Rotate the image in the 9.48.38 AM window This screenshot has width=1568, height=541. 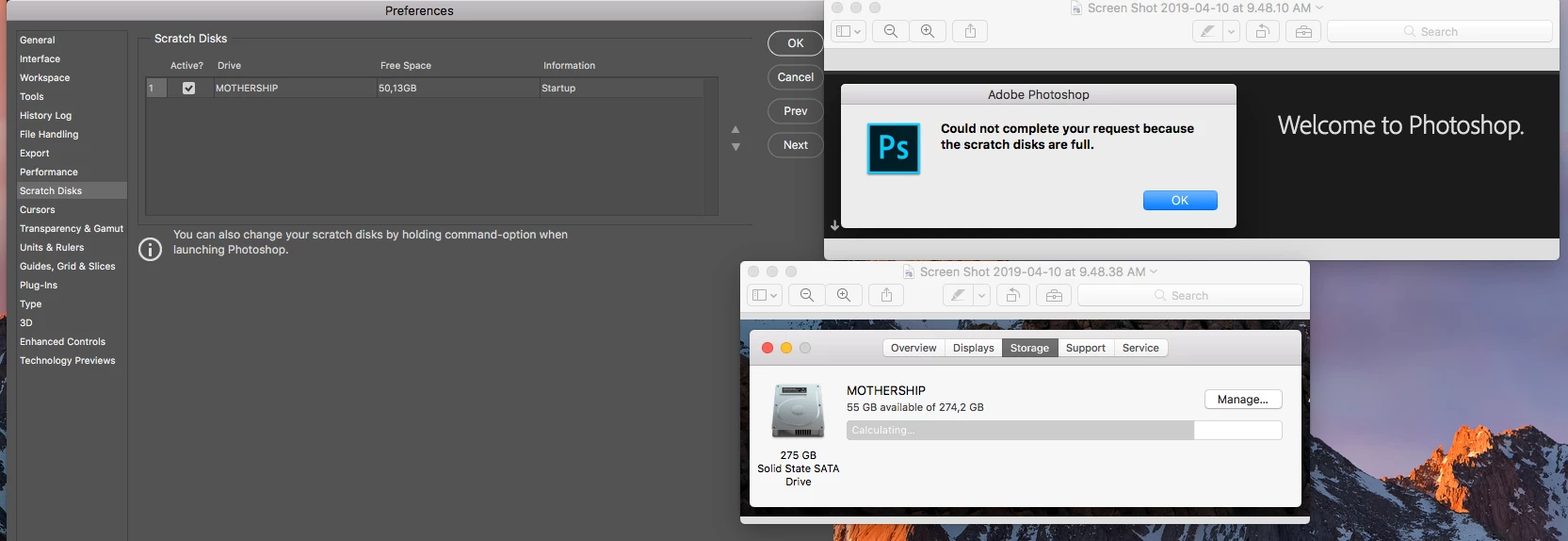(1012, 295)
